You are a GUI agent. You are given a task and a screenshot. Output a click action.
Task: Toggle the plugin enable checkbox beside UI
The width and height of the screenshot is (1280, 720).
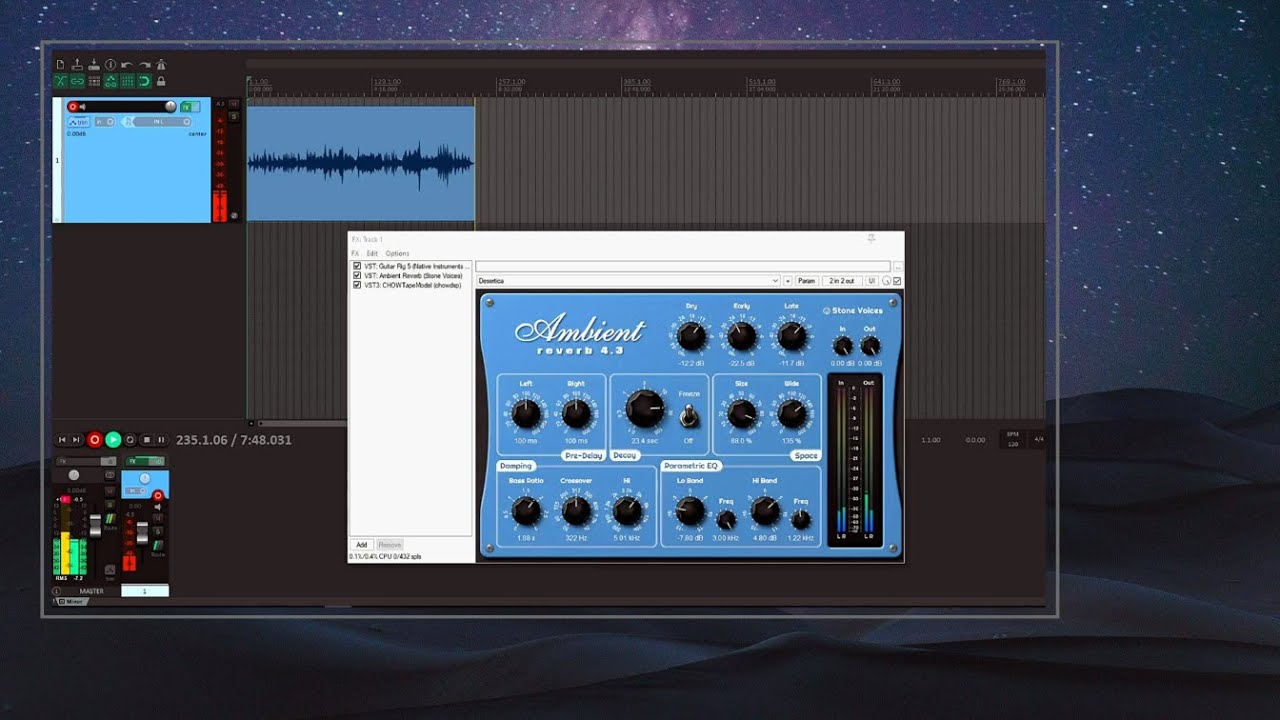(897, 281)
